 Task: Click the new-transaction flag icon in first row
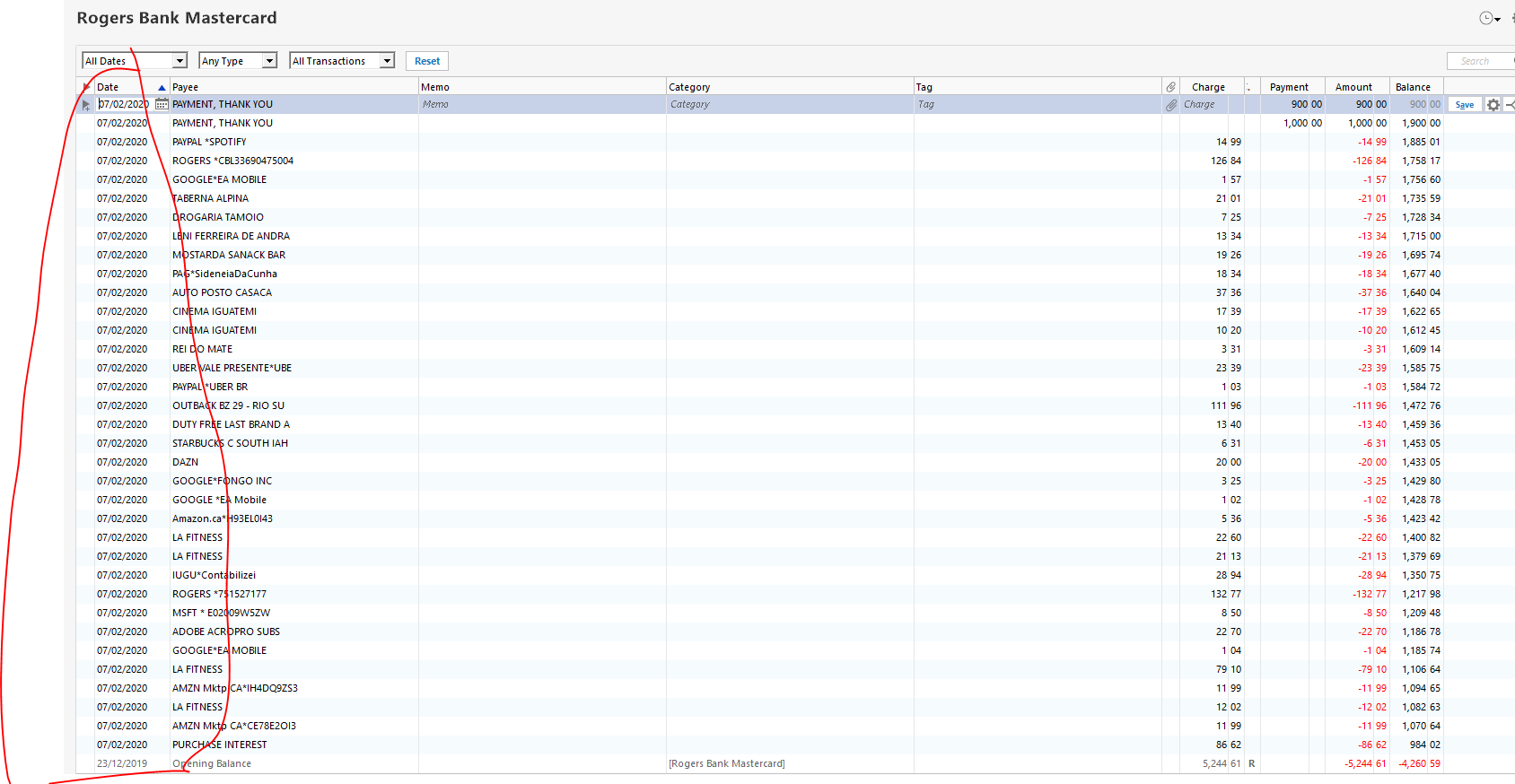[86, 105]
